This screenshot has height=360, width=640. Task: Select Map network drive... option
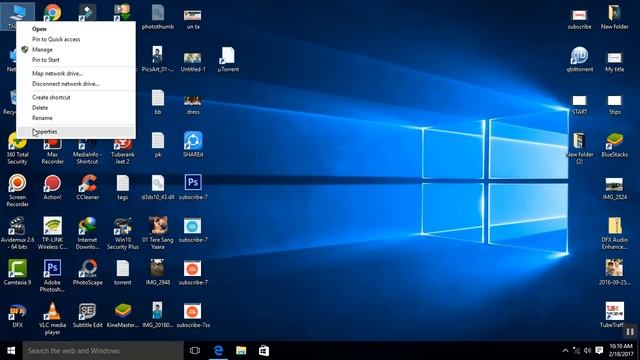(x=76, y=73)
